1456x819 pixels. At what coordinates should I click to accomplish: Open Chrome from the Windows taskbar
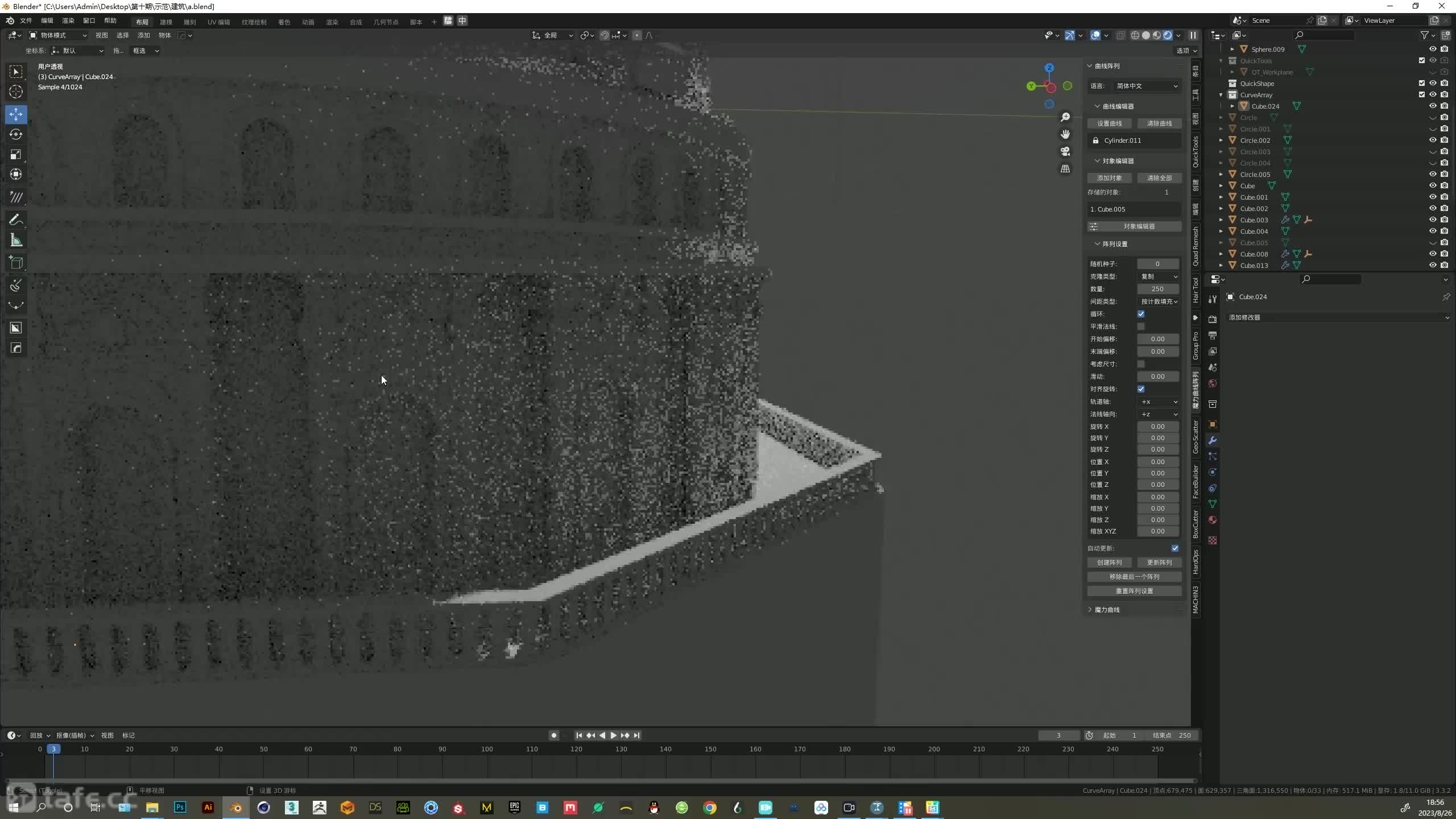[710, 808]
